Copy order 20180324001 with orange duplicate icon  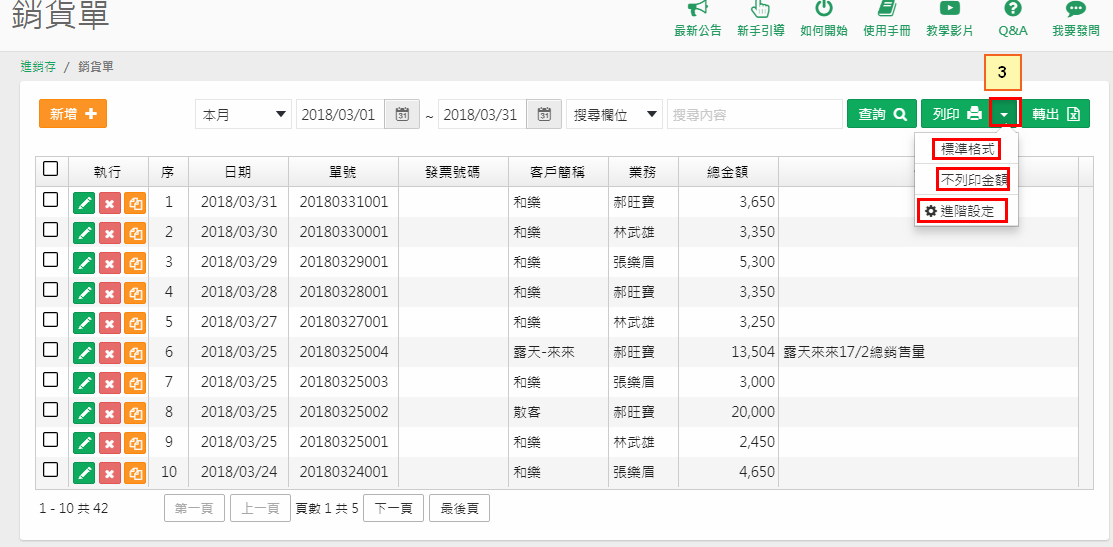click(x=135, y=473)
